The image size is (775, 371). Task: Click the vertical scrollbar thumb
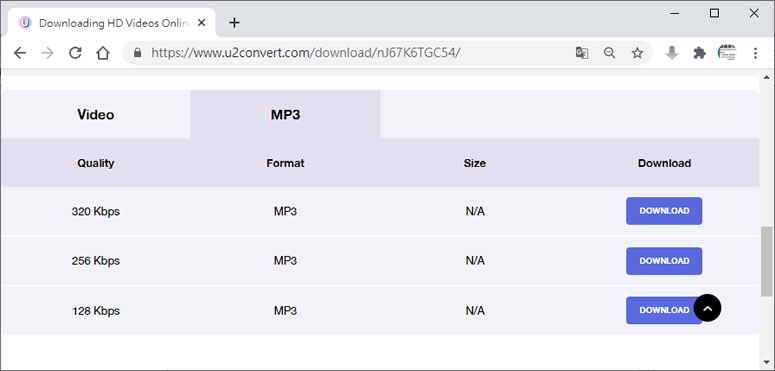[x=766, y=261]
